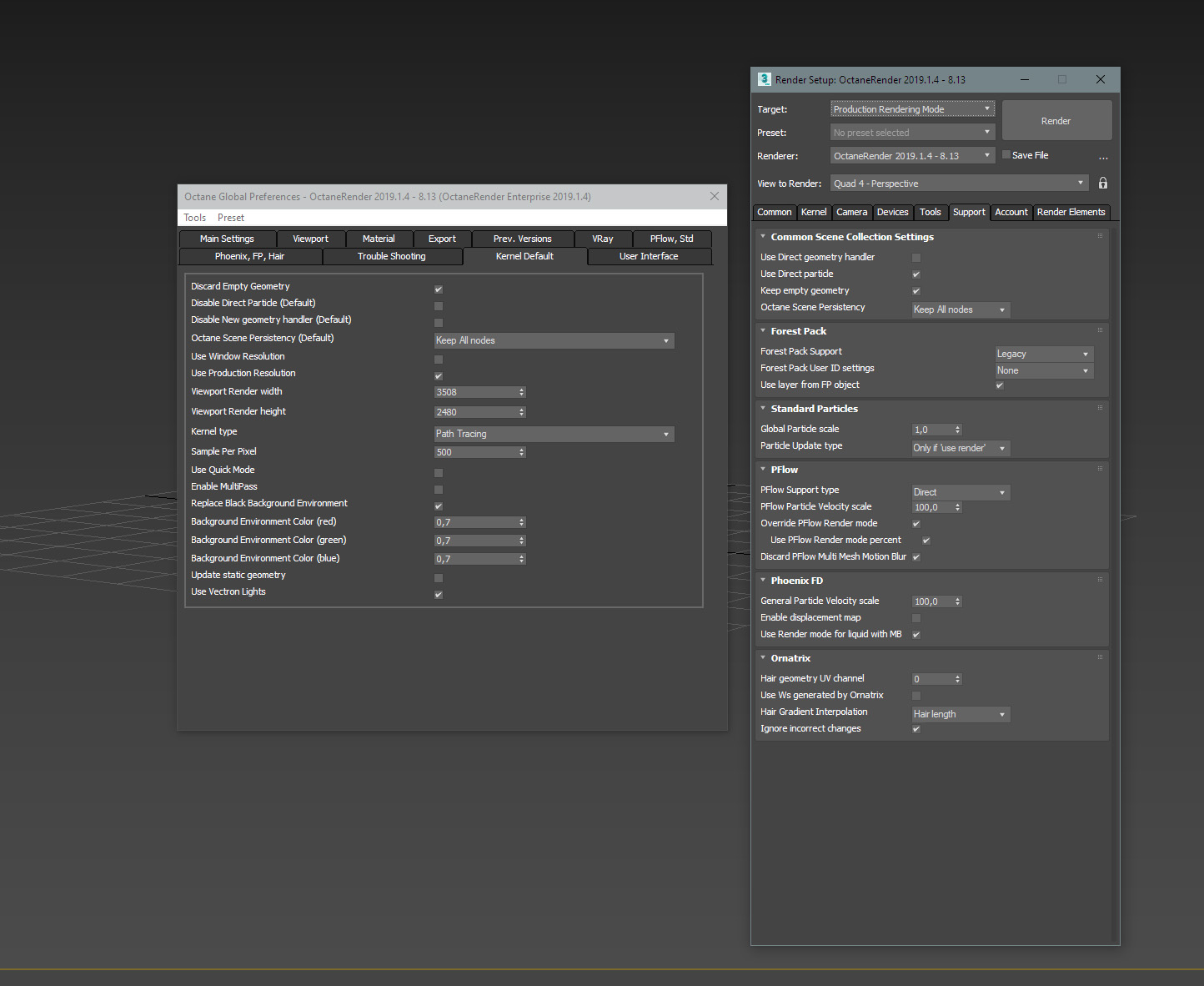The image size is (1204, 986).
Task: Open the Tools menu in Octane Preferences
Action: coord(195,218)
